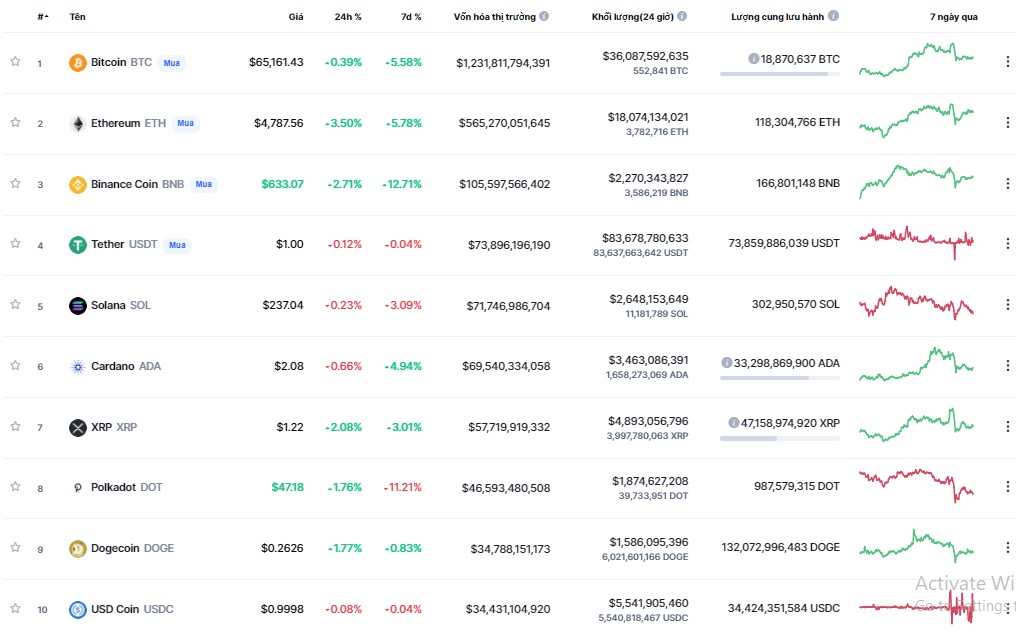Open the Solana 7-day sparkline chart
The width and height of the screenshot is (1016, 636).
(916, 303)
